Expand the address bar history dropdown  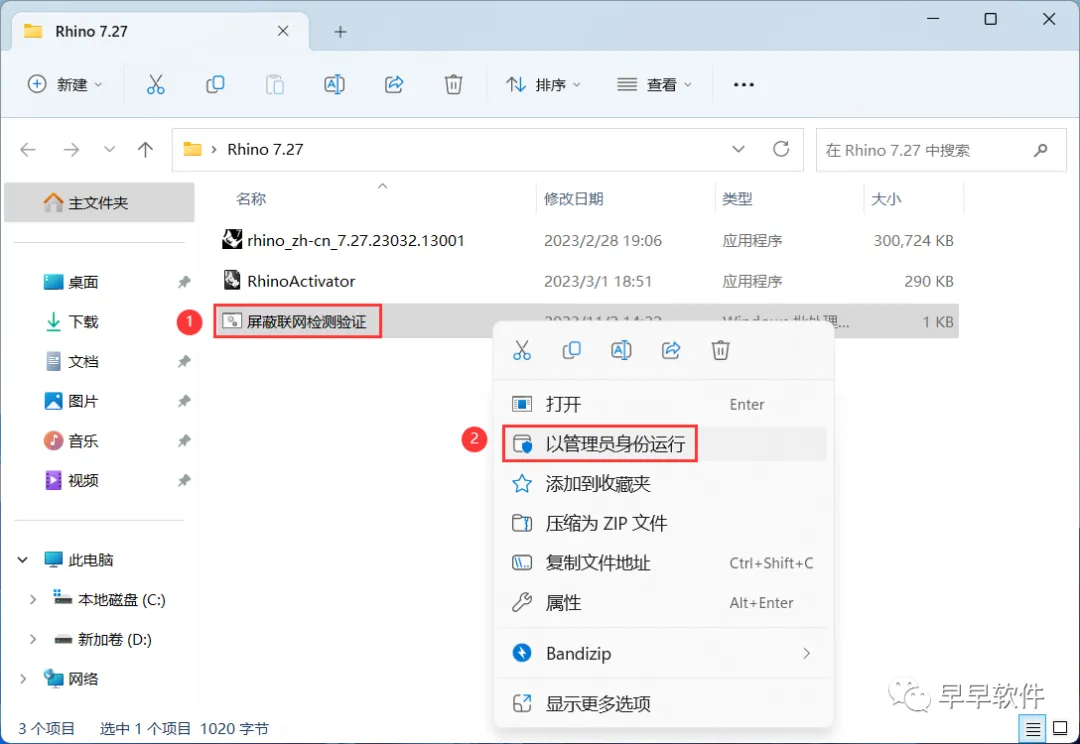(x=738, y=149)
